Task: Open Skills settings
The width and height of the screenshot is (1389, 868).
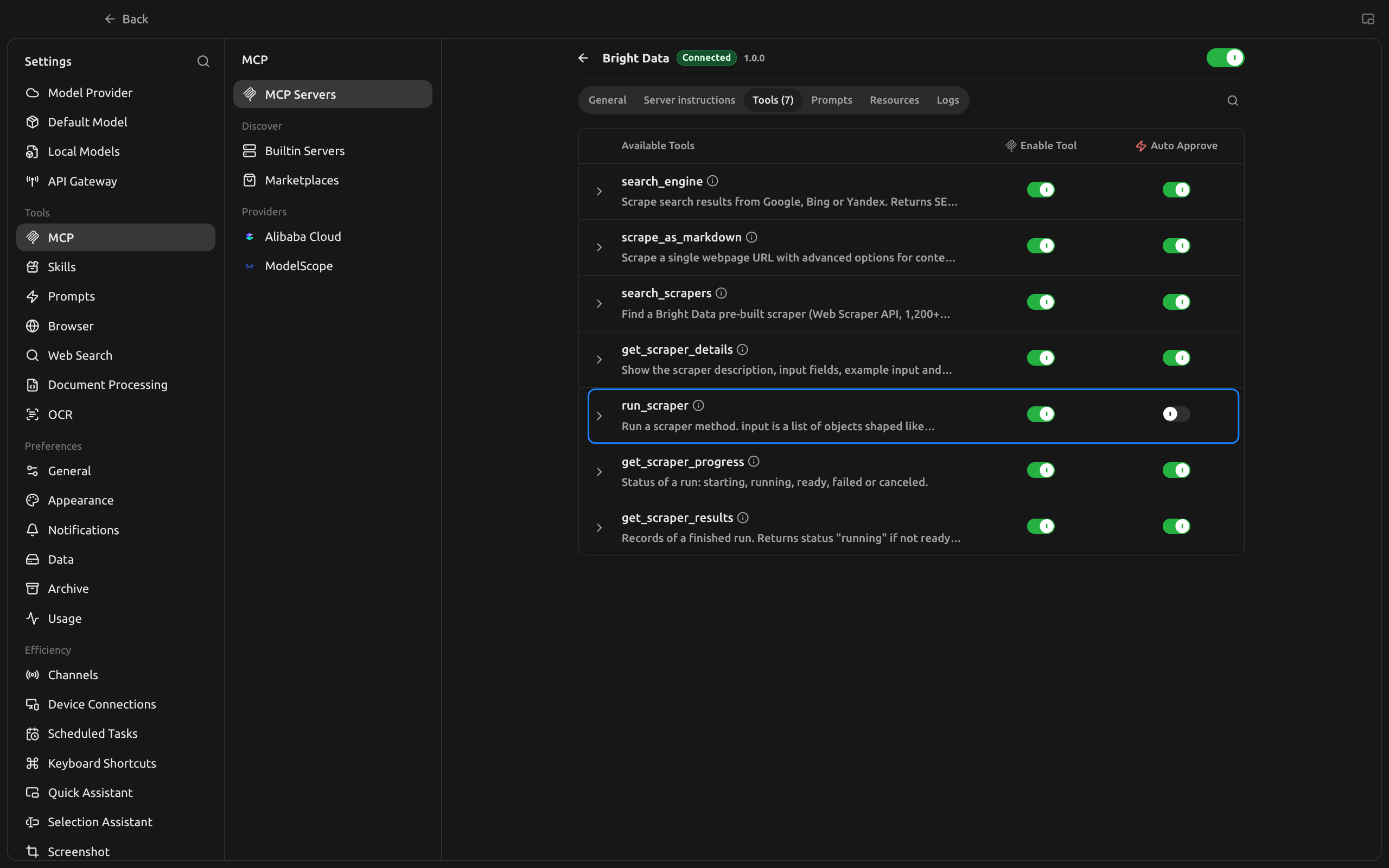Action: [116, 267]
